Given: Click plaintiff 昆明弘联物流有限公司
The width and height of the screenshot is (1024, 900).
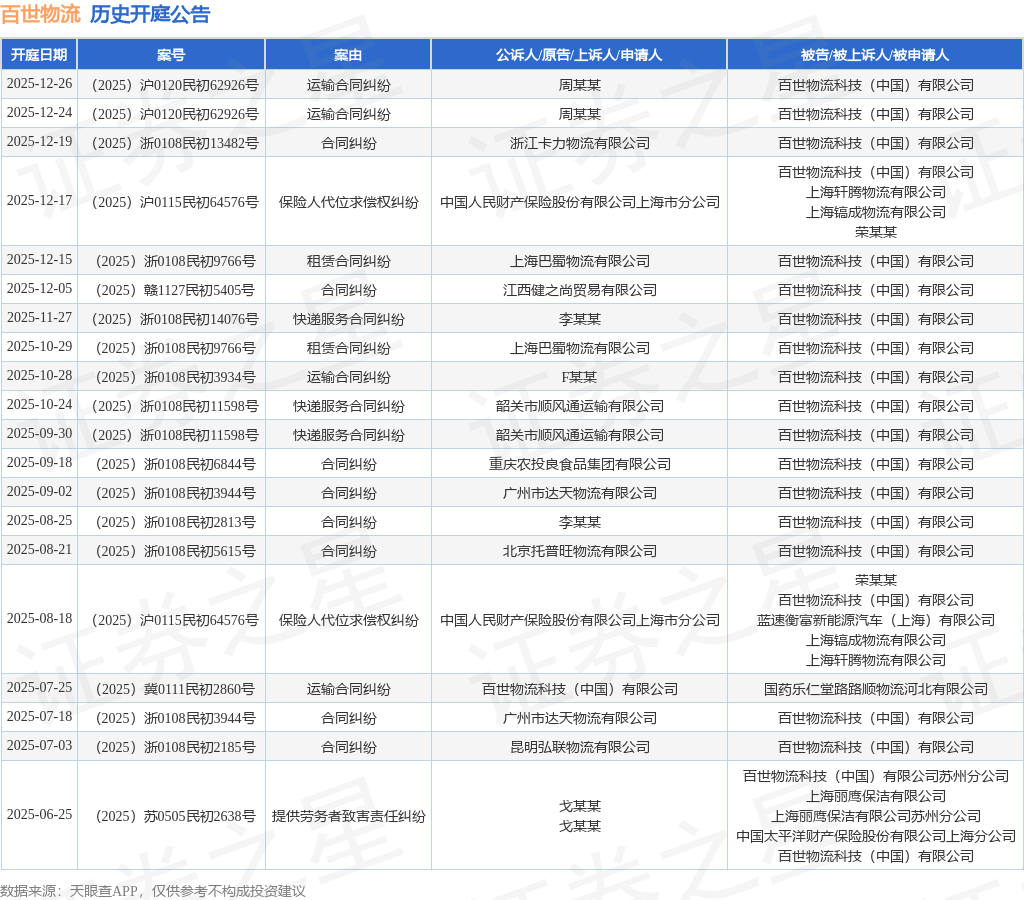Looking at the screenshot, I should (x=579, y=747).
